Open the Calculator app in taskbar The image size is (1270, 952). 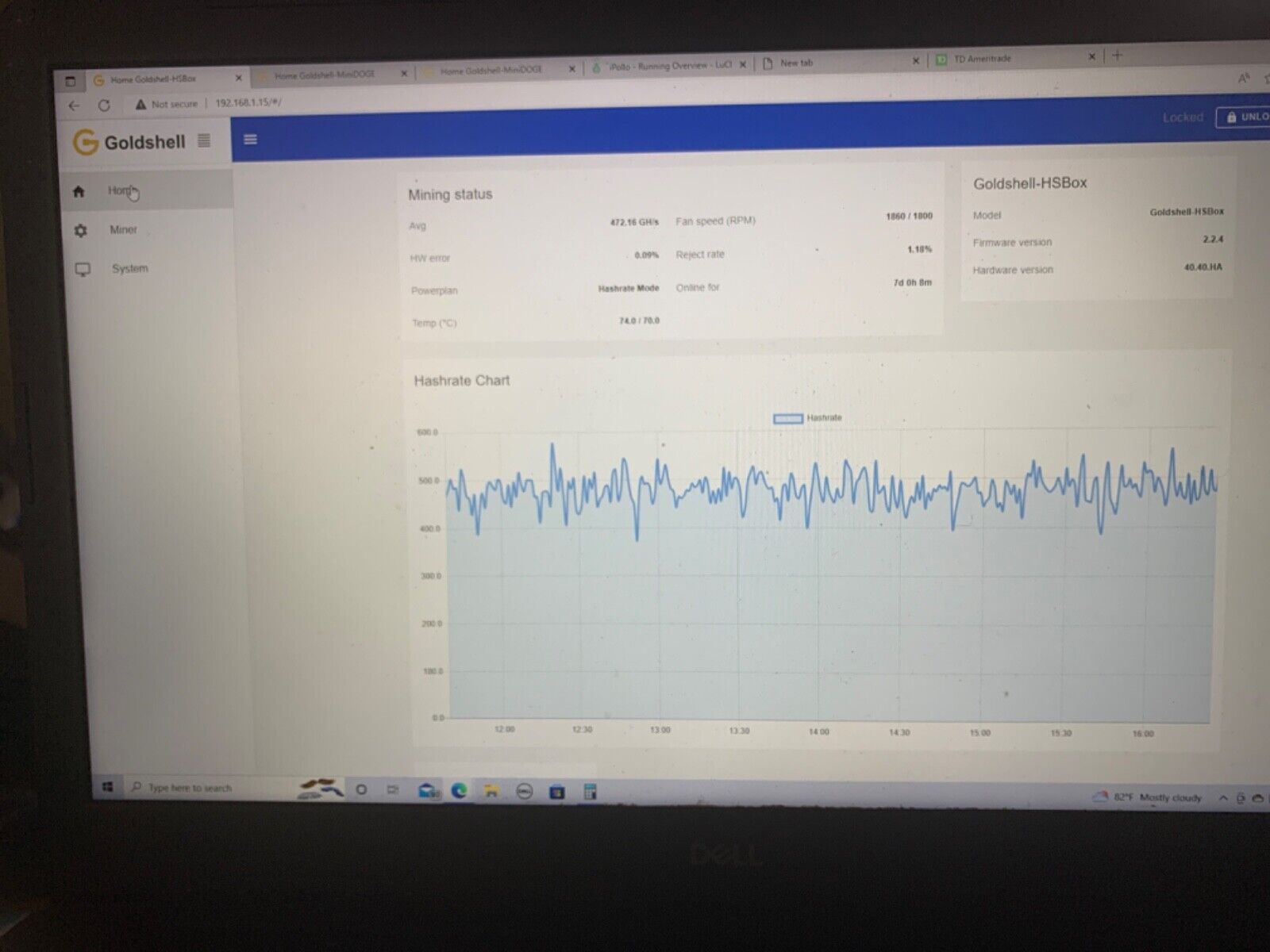point(590,791)
